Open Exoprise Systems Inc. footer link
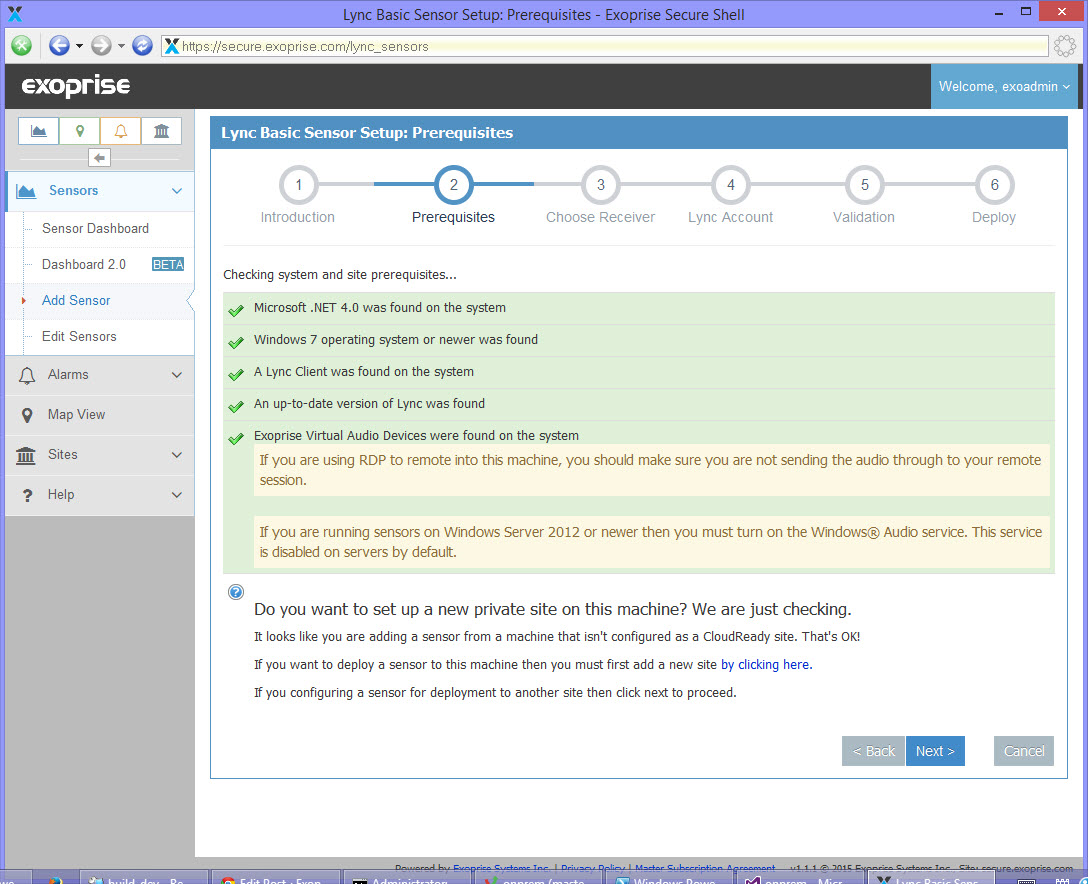1088x884 pixels. pos(501,868)
